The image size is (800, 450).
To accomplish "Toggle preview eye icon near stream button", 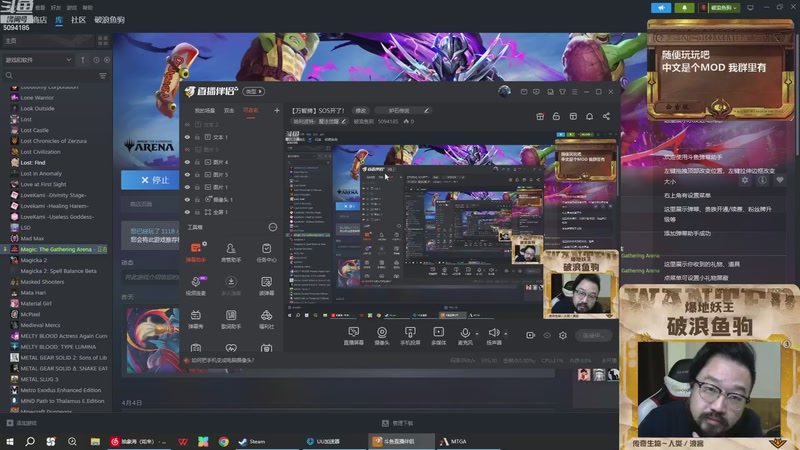I will click(x=547, y=335).
